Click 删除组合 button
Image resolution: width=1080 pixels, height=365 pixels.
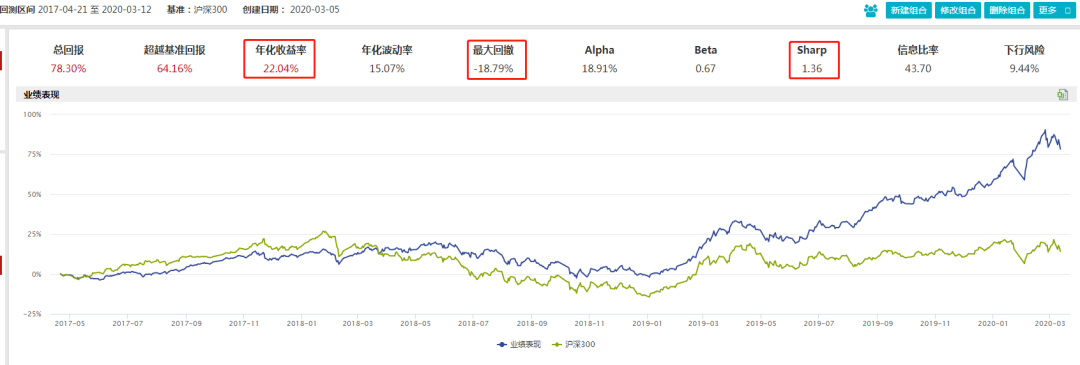click(x=1008, y=10)
